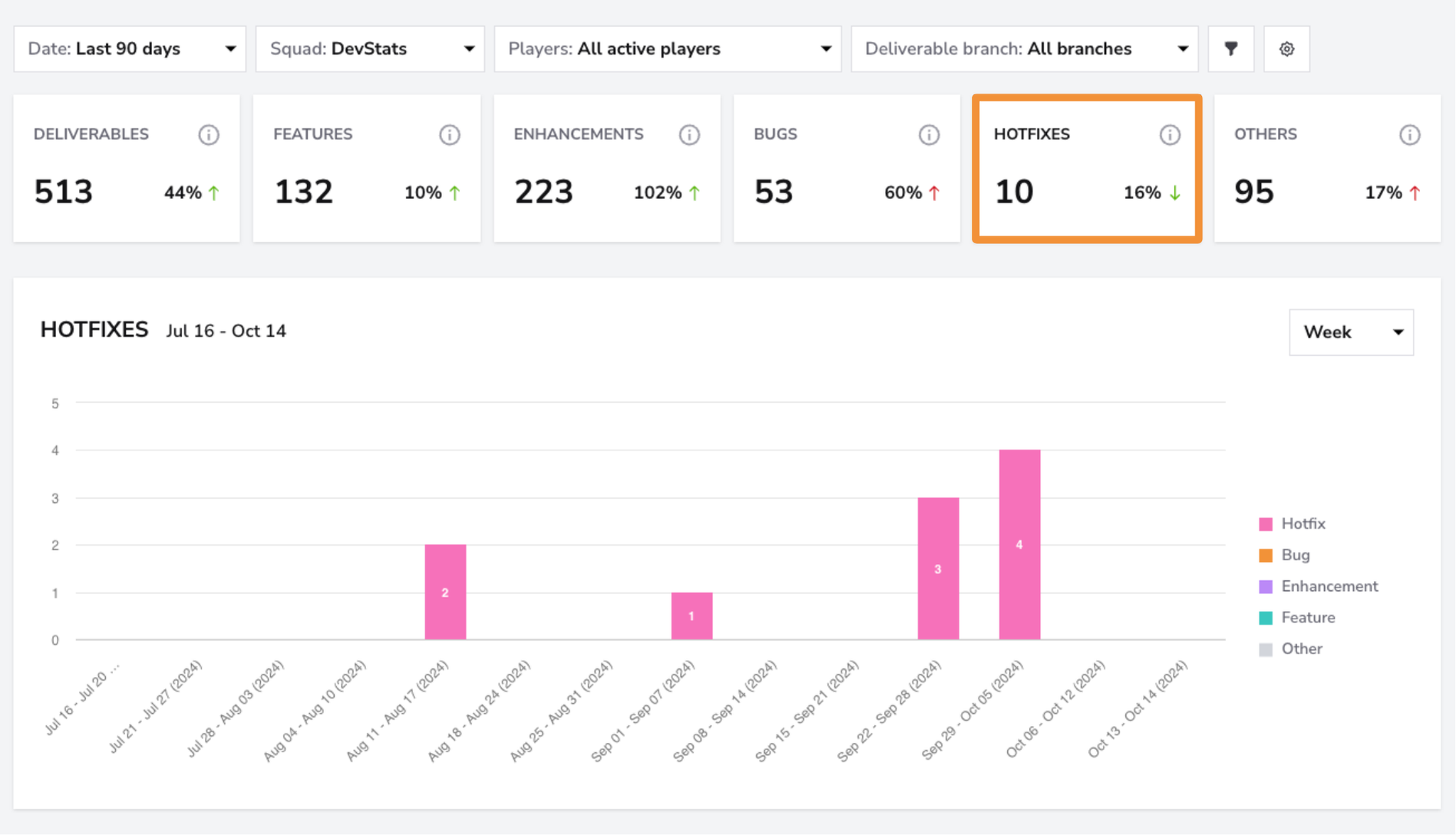Click the filter funnel icon
The width and height of the screenshot is (1456, 835).
click(1231, 49)
